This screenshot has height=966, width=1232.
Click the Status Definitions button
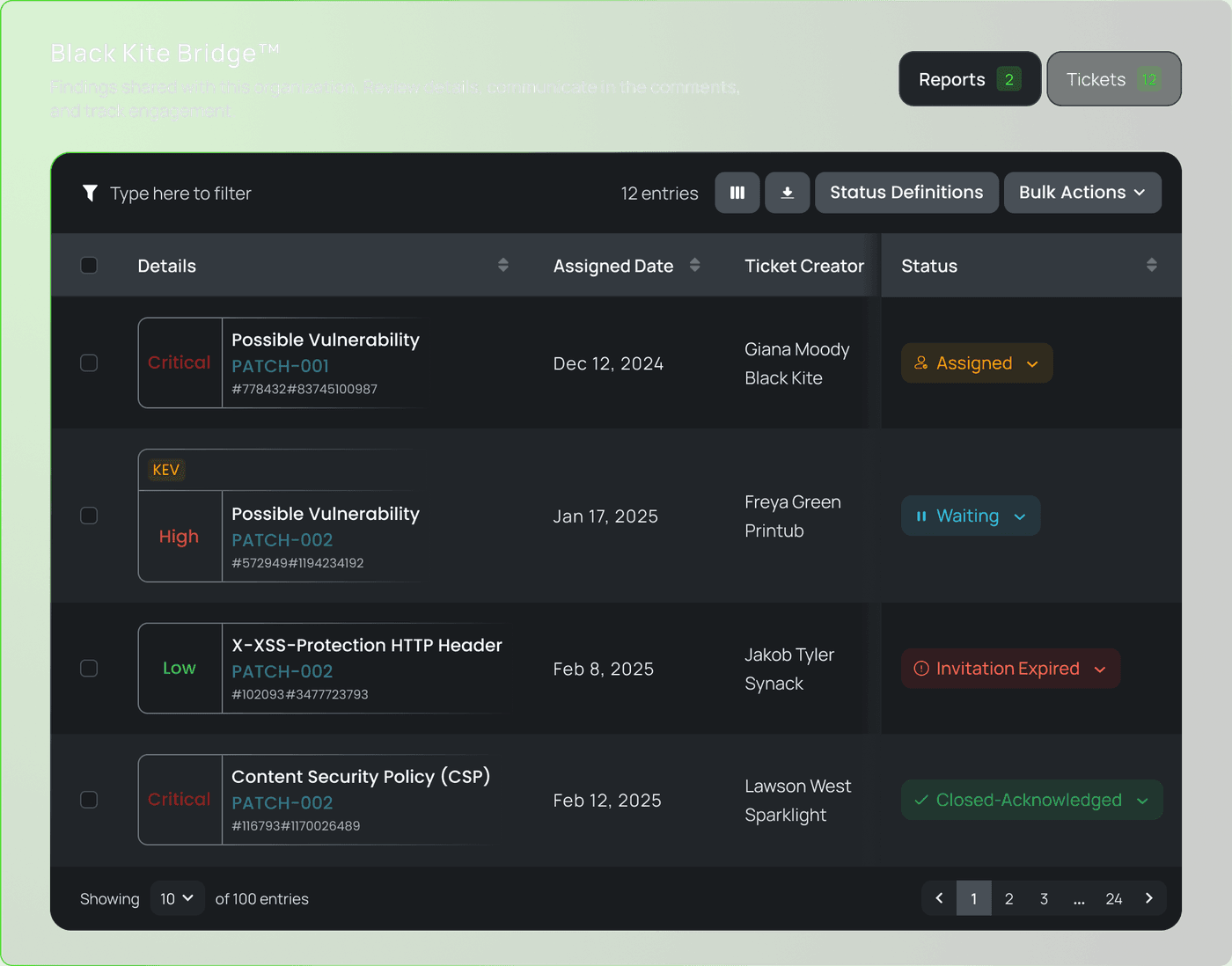[x=906, y=193]
